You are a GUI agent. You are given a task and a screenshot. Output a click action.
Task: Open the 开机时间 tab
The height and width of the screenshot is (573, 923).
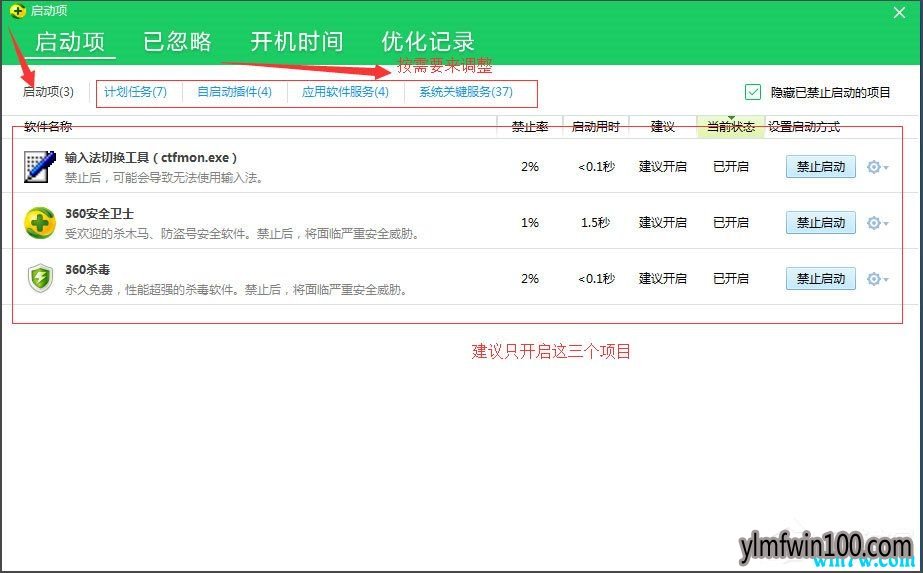tap(296, 42)
